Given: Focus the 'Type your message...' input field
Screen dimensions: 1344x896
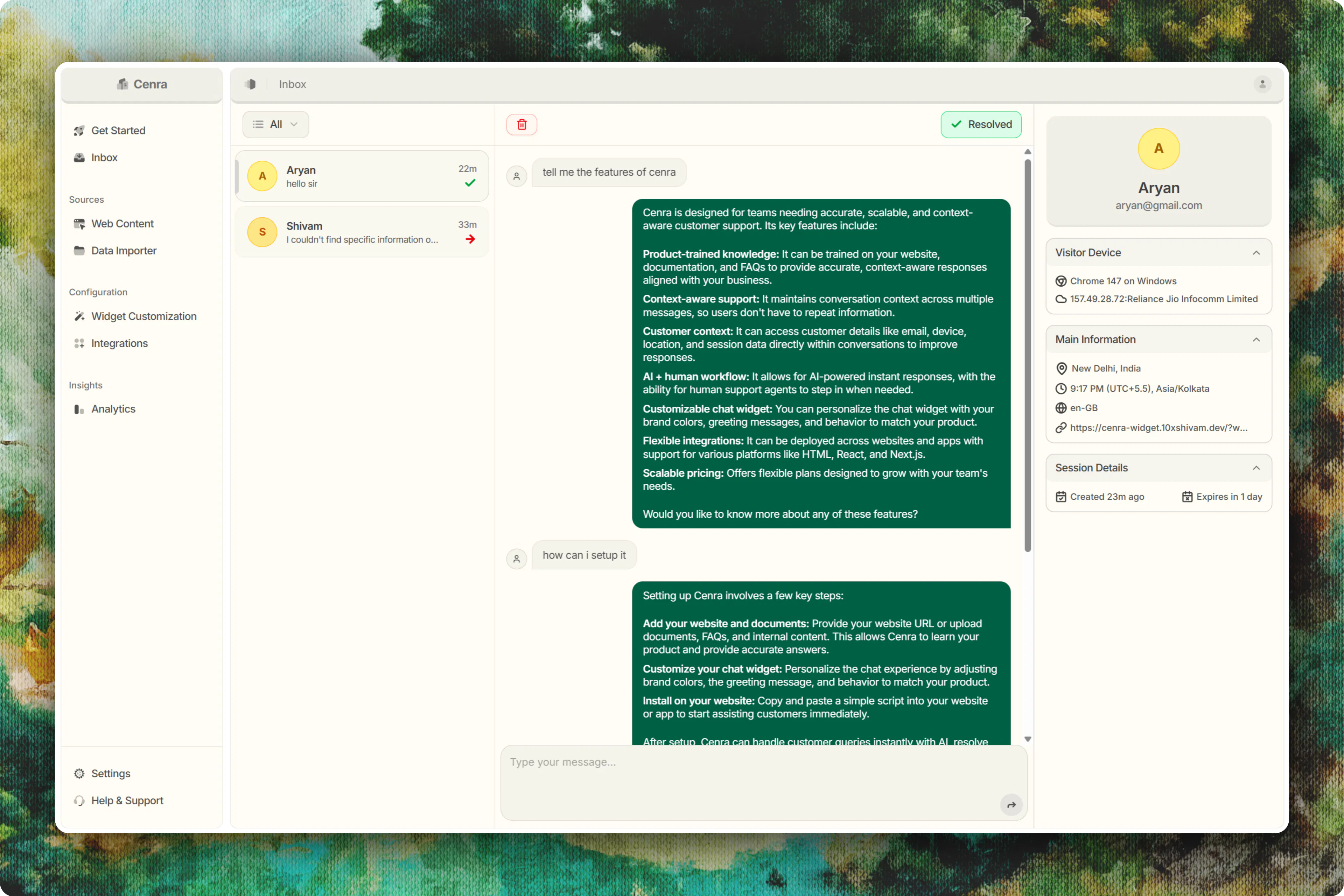Looking at the screenshot, I should (x=764, y=783).
